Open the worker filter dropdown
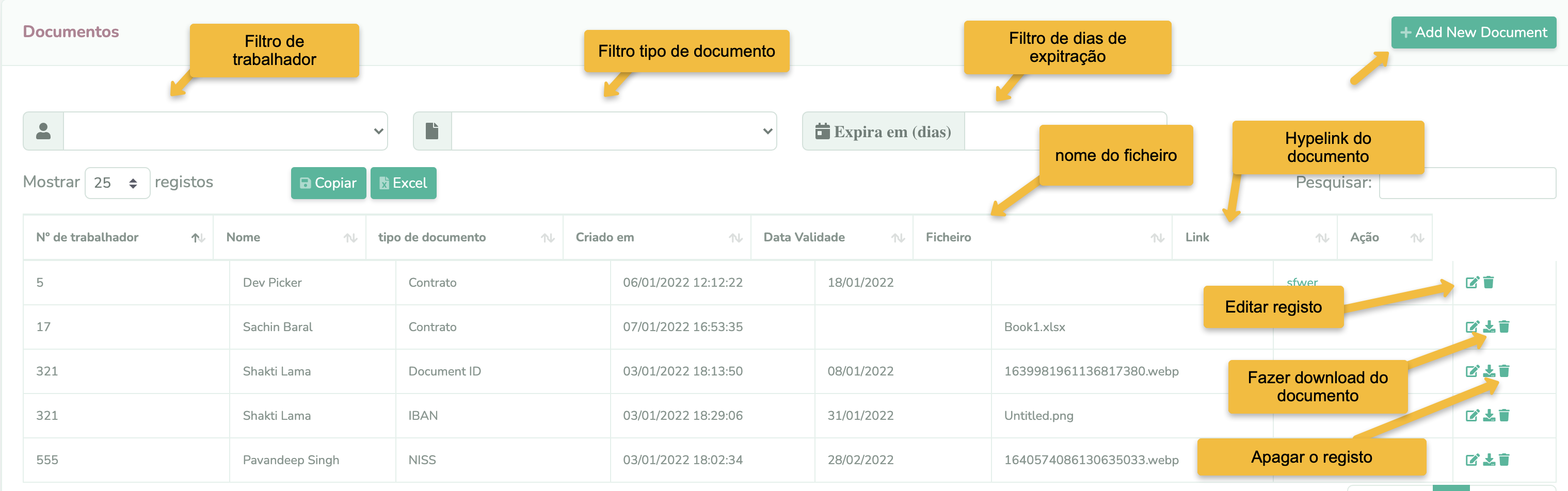 [x=225, y=131]
